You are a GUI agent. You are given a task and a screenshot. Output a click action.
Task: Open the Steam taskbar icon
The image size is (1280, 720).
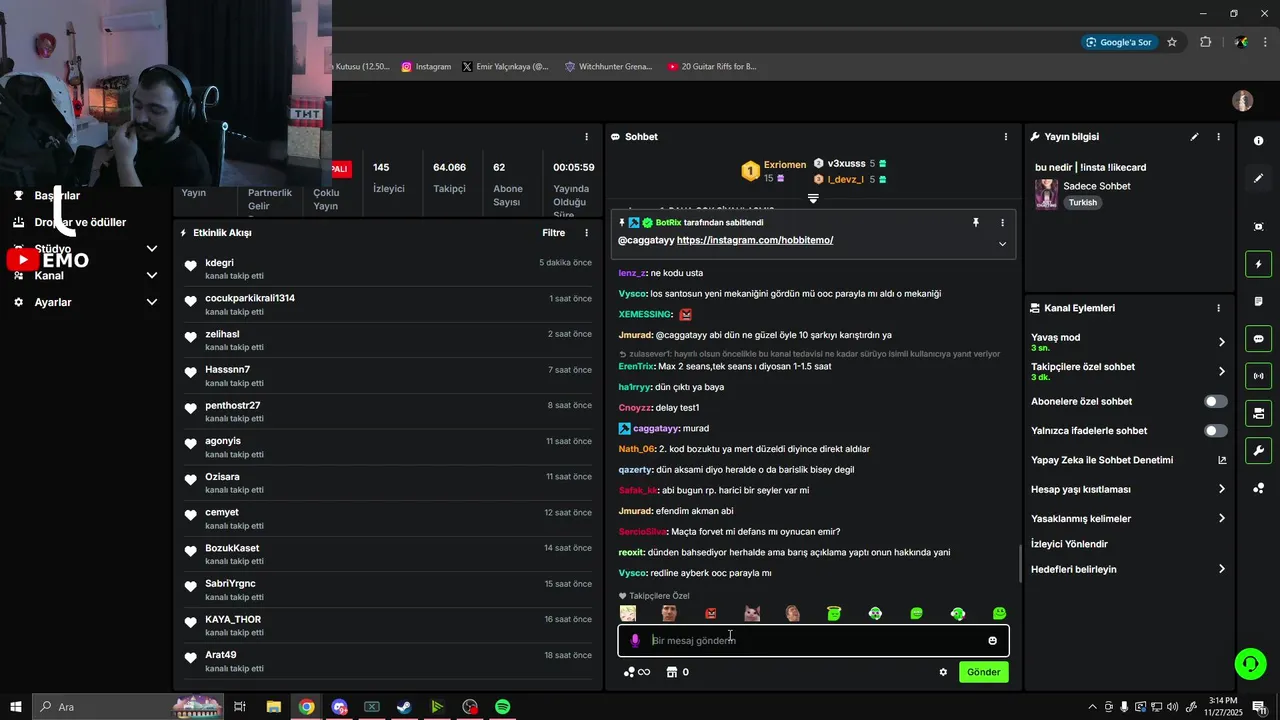click(404, 707)
